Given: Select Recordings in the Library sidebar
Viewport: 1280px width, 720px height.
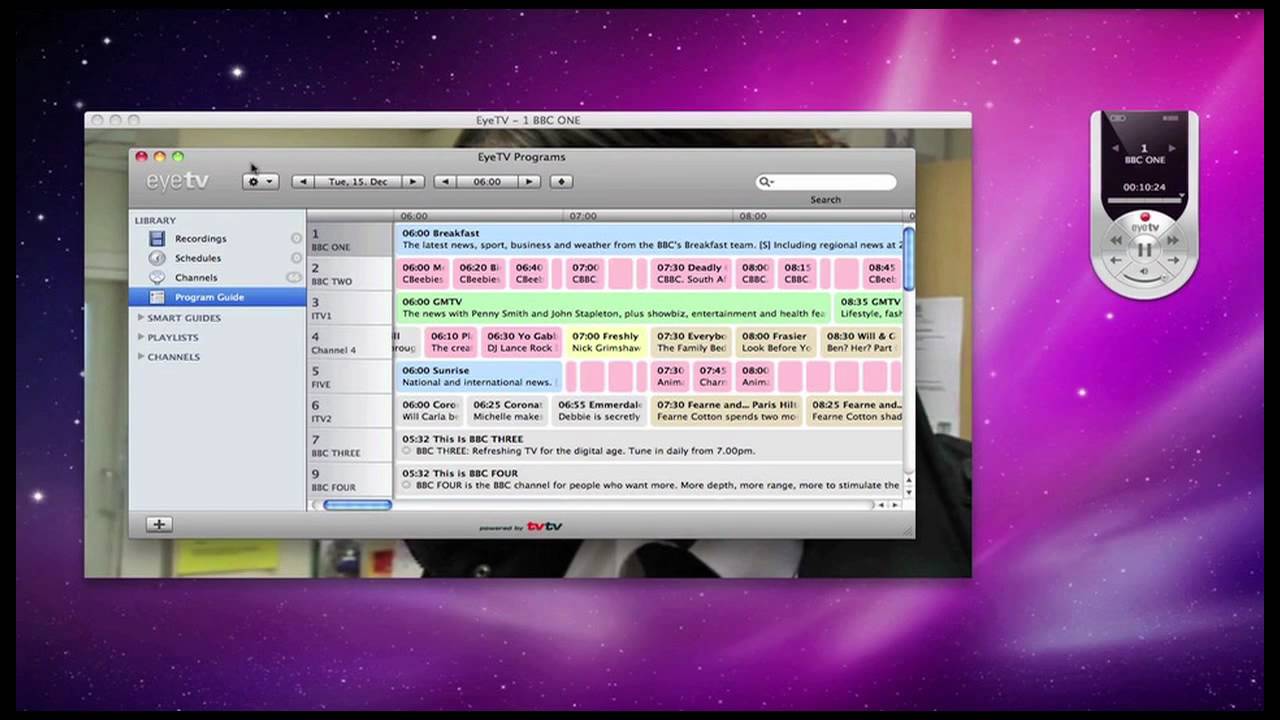Looking at the screenshot, I should pyautogui.click(x=217, y=239).
